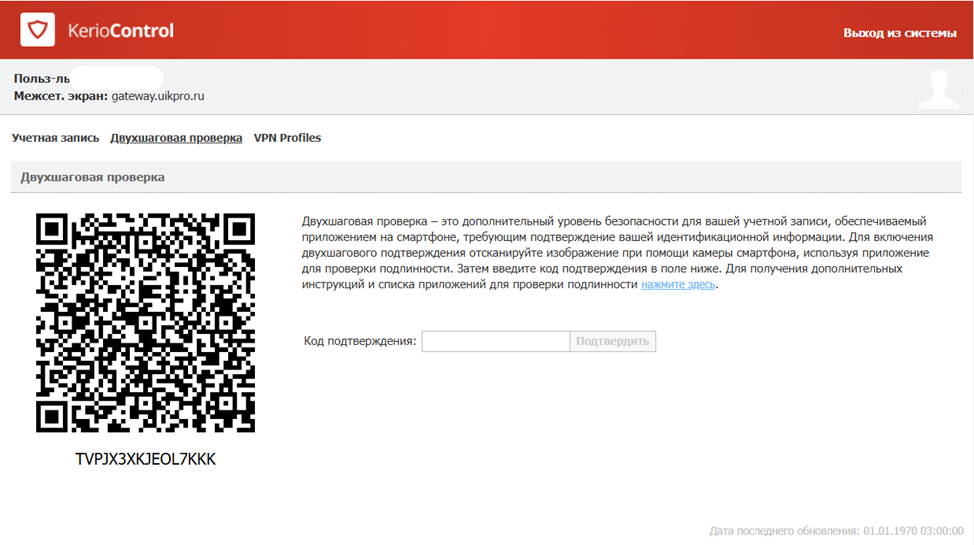Click the KerioControl product name text
This screenshot has width=974, height=545.
[x=120, y=31]
